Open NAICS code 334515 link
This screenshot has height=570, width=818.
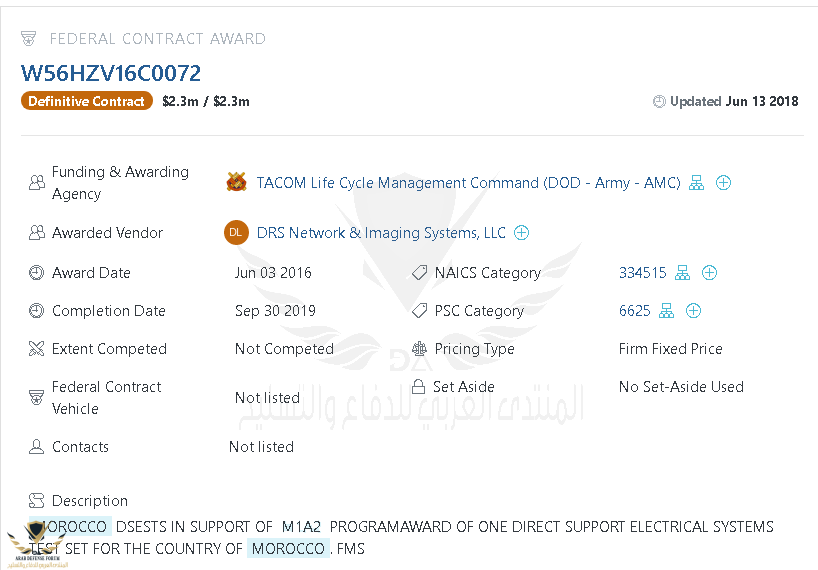pyautogui.click(x=642, y=273)
